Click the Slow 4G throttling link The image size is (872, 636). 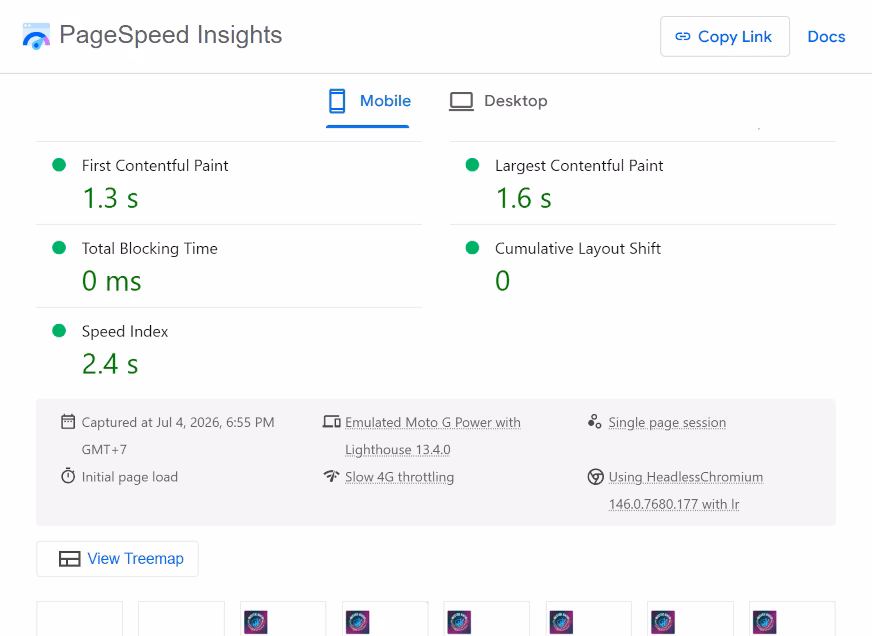coord(399,477)
